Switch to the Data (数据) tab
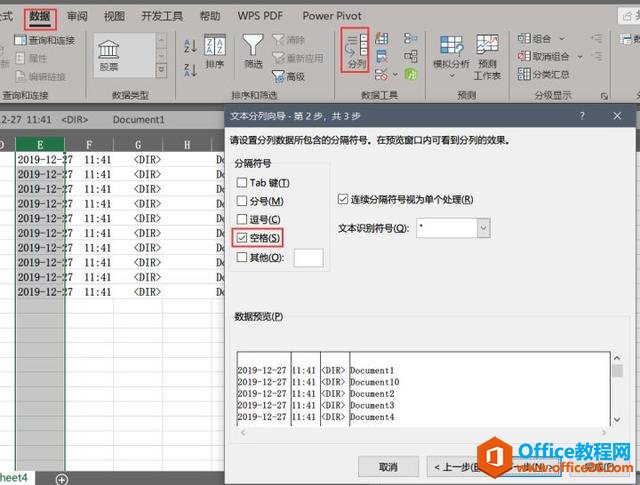Image resolution: width=640 pixels, height=485 pixels. pyautogui.click(x=40, y=16)
